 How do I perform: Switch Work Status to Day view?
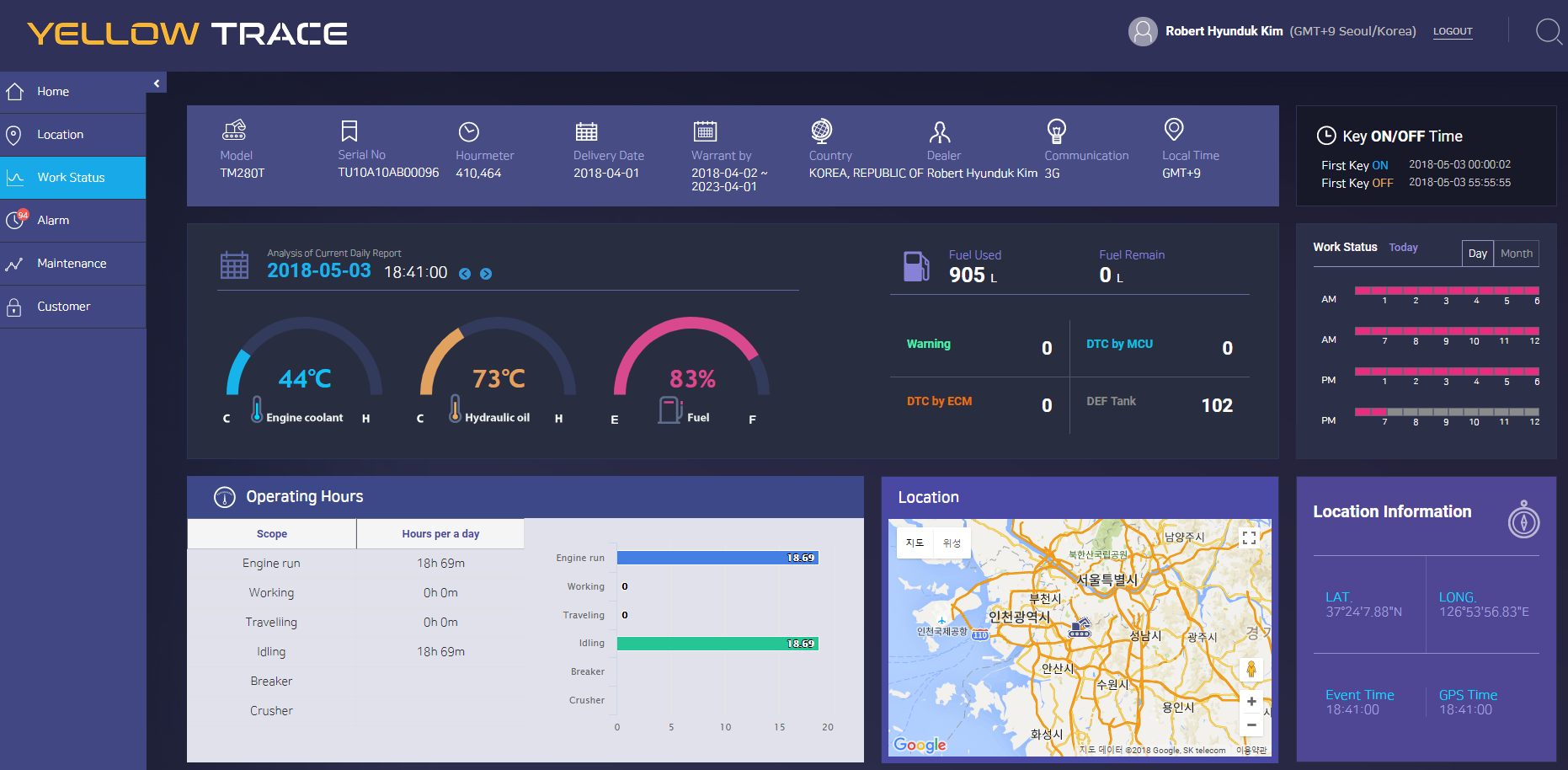pos(1477,254)
